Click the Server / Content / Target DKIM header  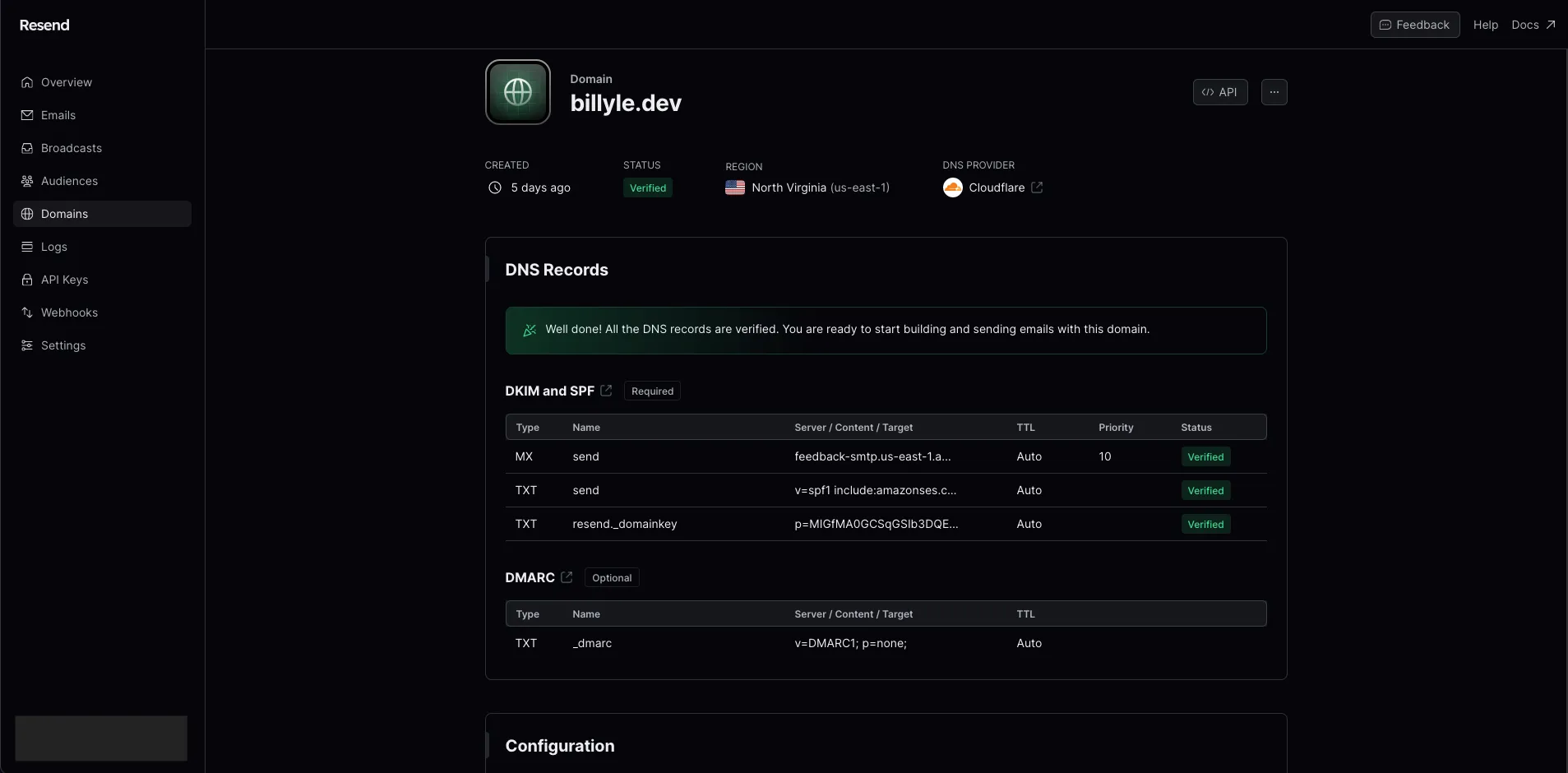click(853, 428)
